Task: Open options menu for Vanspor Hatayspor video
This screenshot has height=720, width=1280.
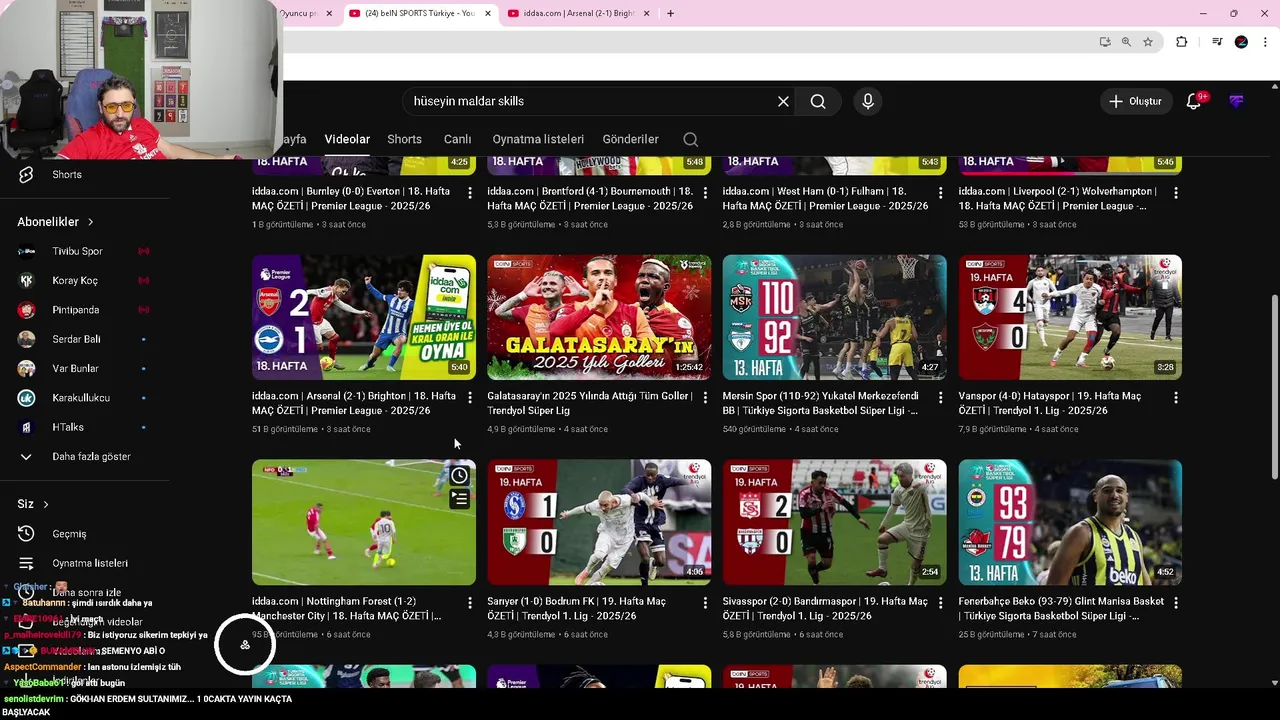Action: point(1175,397)
